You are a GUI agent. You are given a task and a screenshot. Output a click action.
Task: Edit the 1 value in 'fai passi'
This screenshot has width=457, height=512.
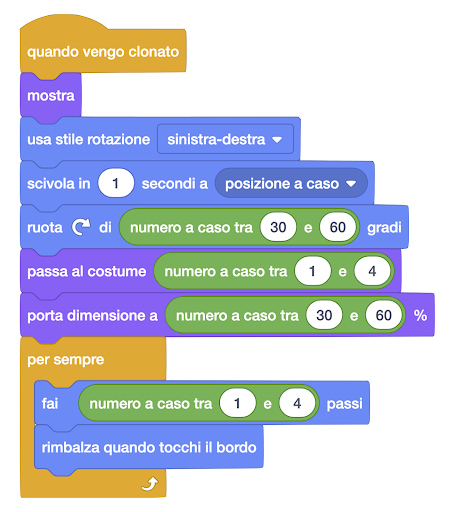237,403
